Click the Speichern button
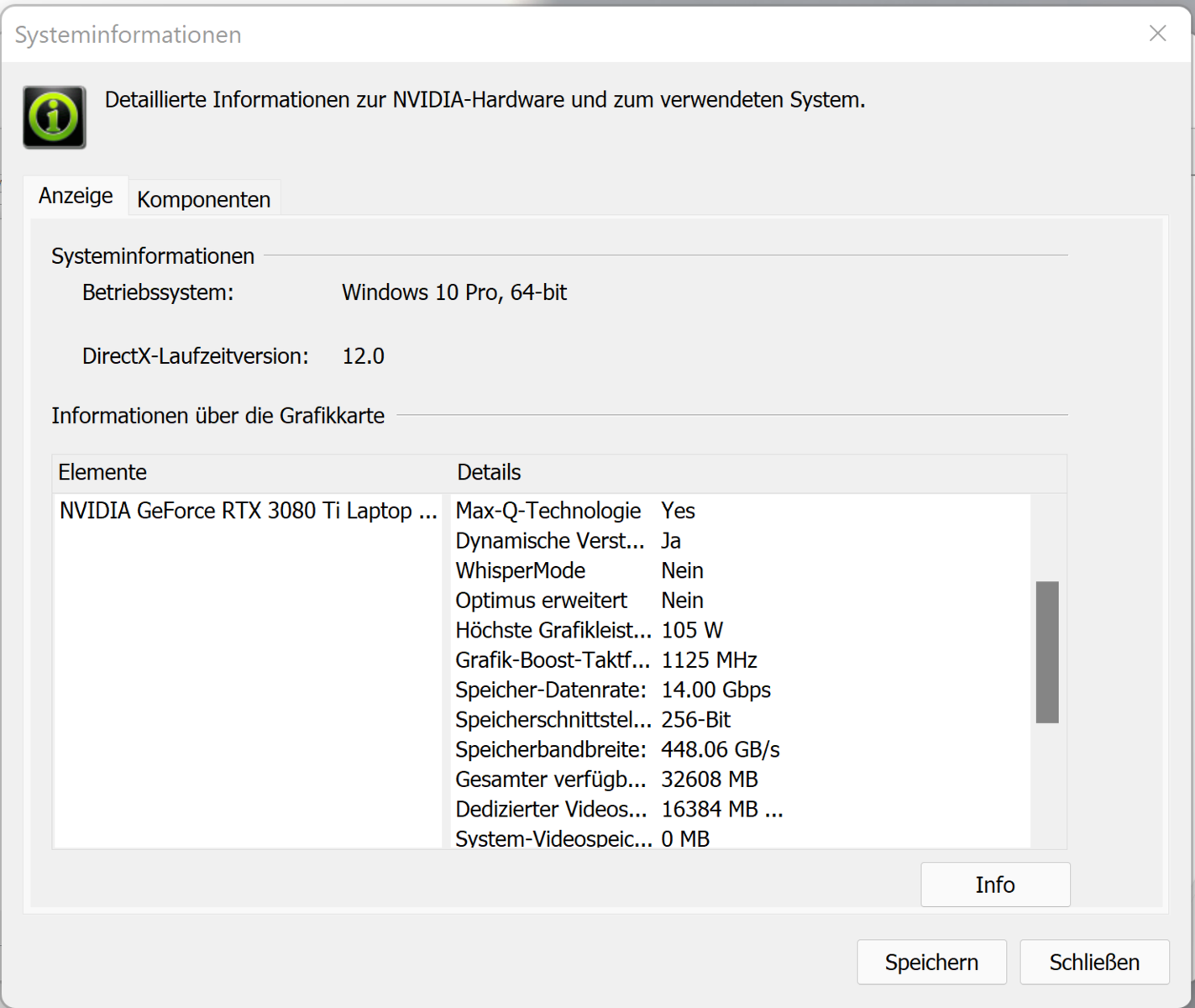The height and width of the screenshot is (1008, 1195). point(930,962)
